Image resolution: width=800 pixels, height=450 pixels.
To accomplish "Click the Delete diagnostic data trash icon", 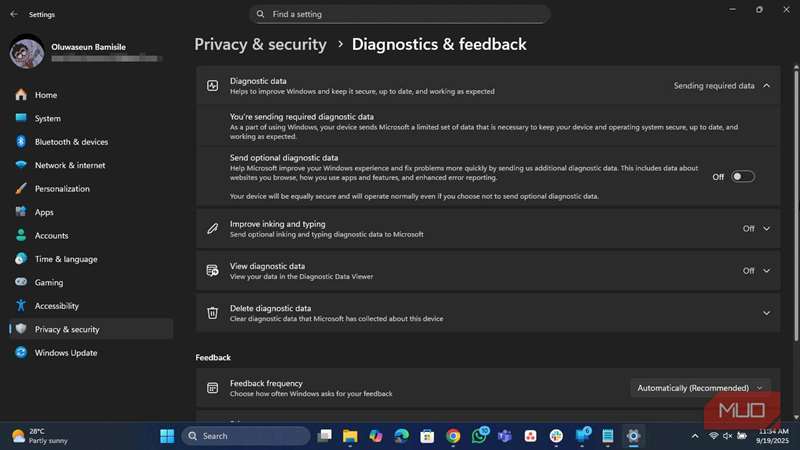I will click(x=212, y=313).
